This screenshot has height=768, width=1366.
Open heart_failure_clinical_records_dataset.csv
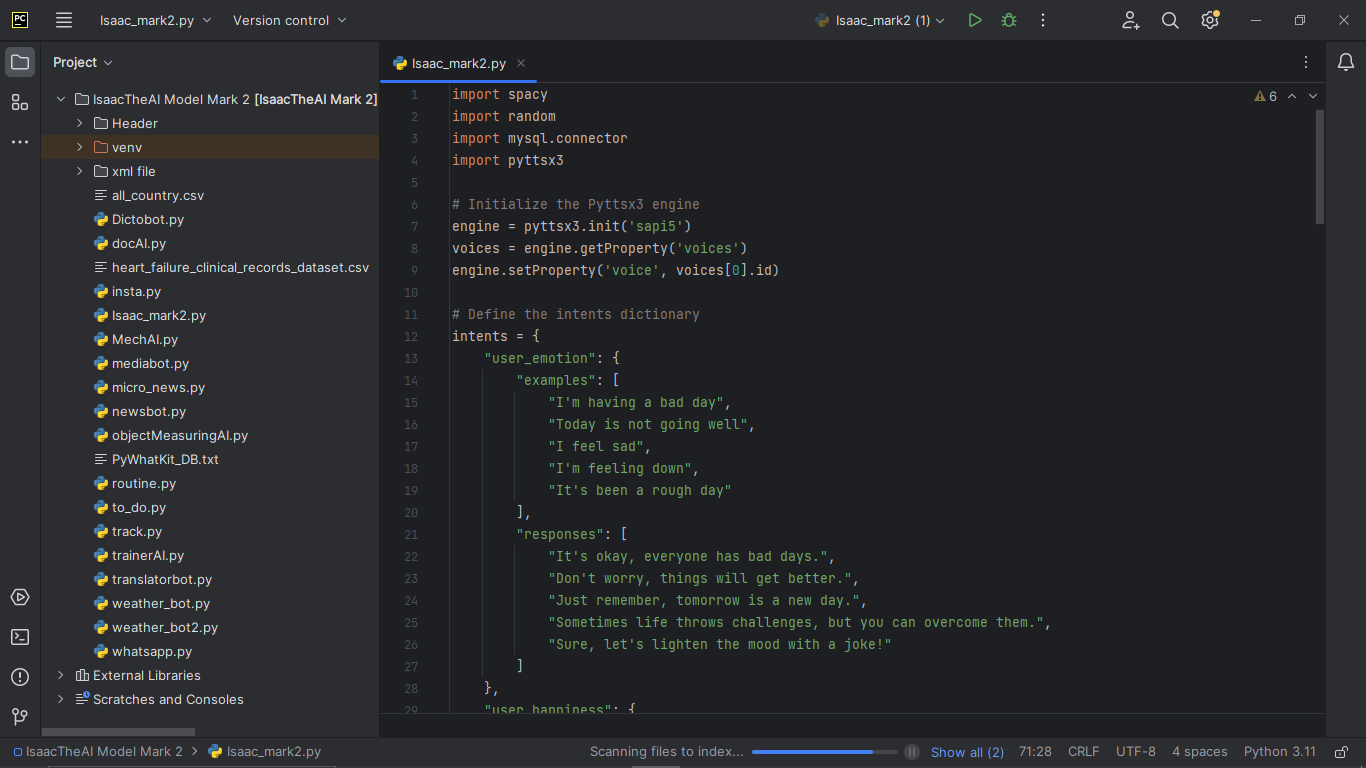point(231,267)
